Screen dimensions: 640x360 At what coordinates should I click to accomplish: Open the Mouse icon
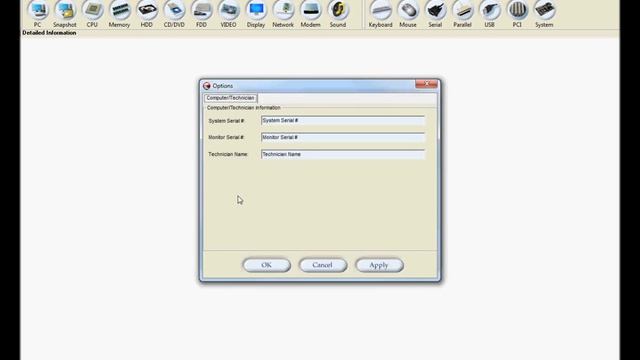click(x=408, y=11)
